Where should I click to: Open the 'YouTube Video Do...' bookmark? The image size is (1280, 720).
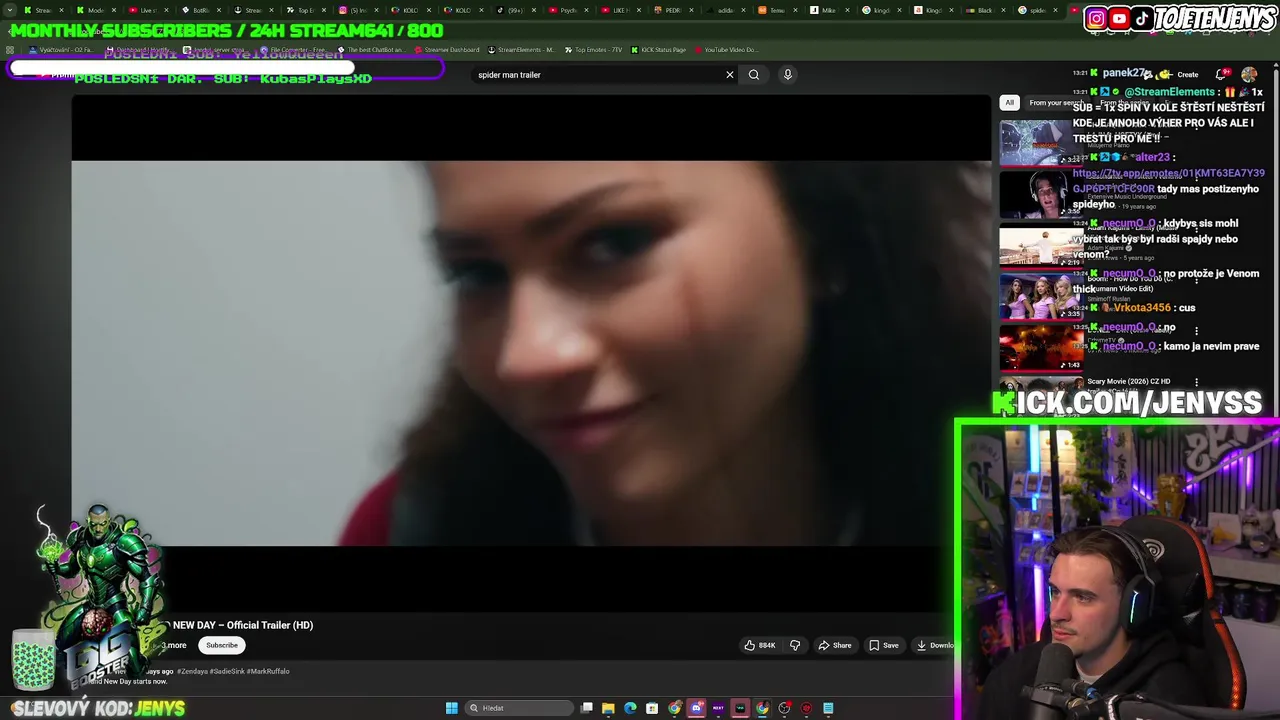(724, 50)
